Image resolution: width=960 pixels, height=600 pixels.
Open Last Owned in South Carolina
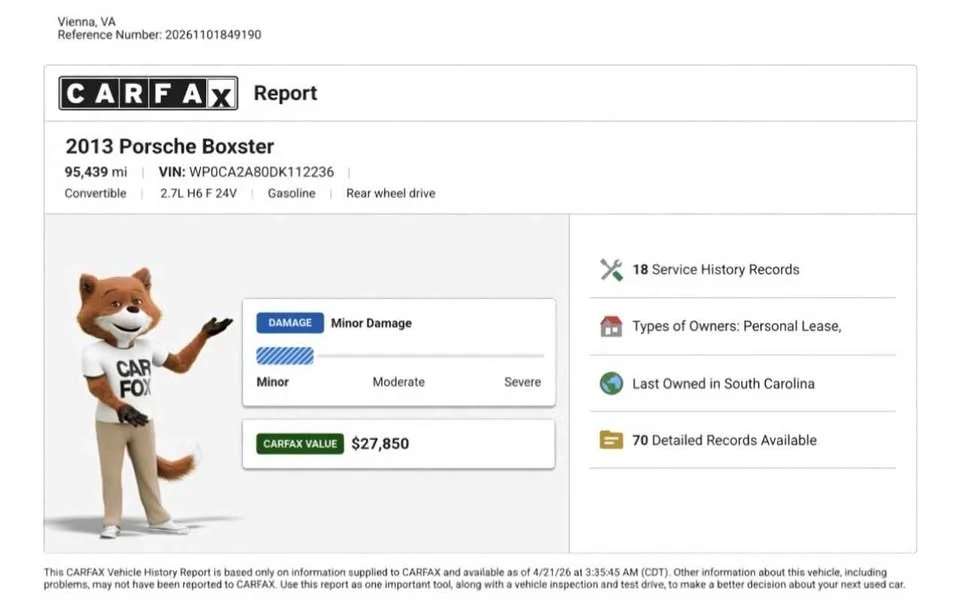point(723,384)
